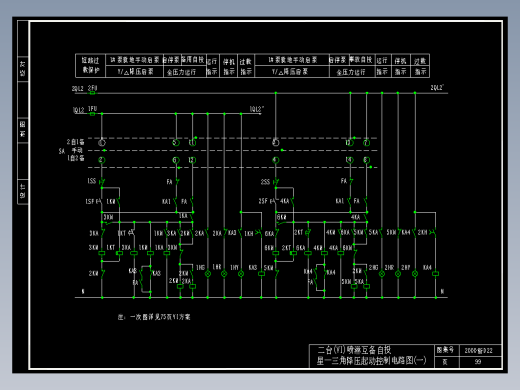Click the 2SF start pushbutton label
The image size is (520, 390).
(x=263, y=201)
